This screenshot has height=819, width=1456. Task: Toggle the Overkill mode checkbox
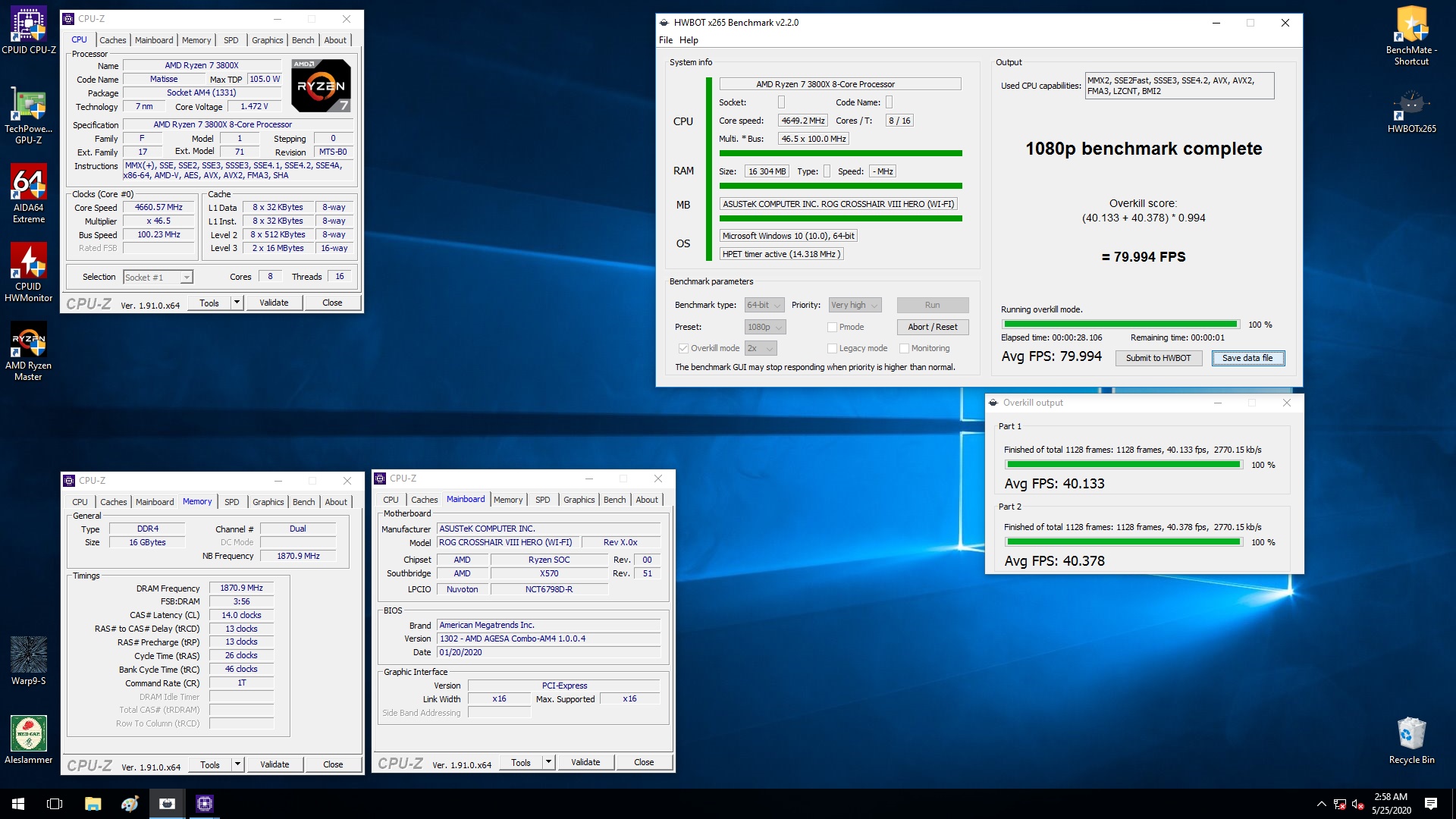(683, 348)
